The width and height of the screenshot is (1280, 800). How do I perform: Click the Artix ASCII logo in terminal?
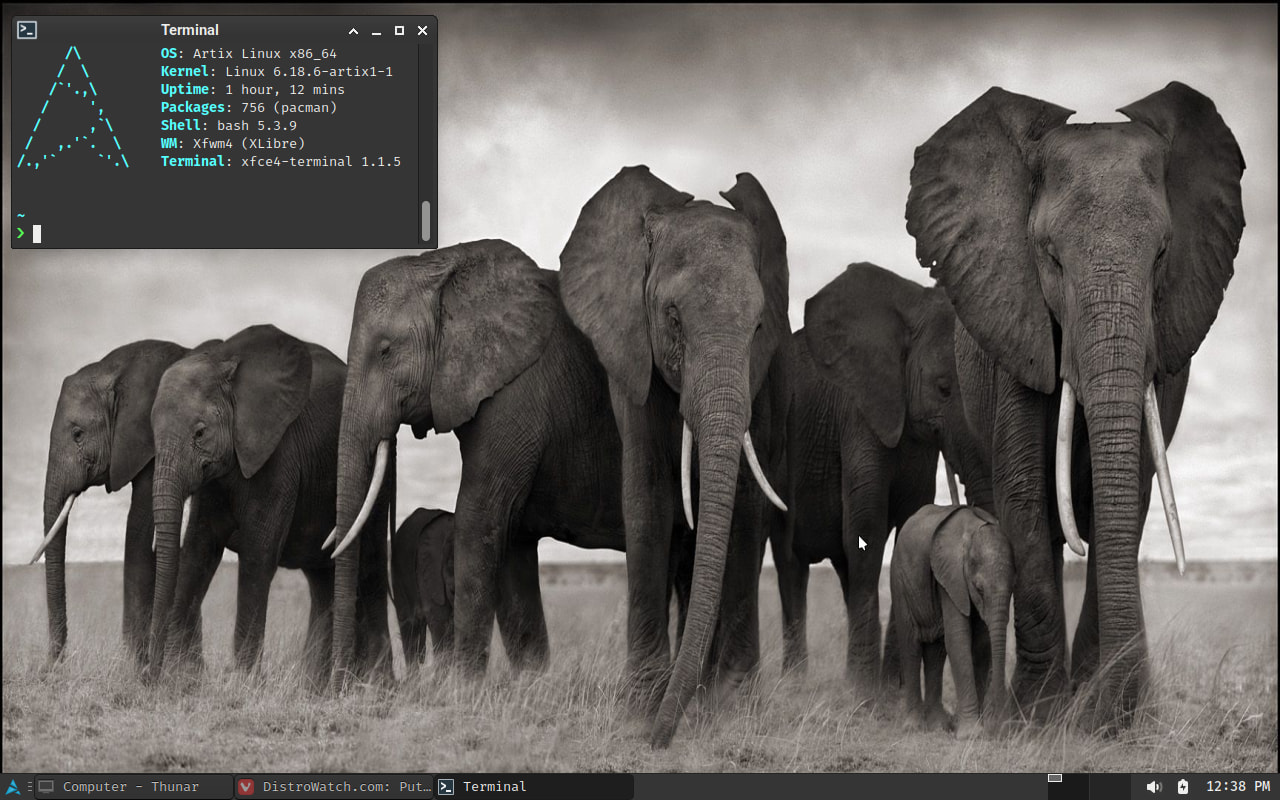[74, 108]
